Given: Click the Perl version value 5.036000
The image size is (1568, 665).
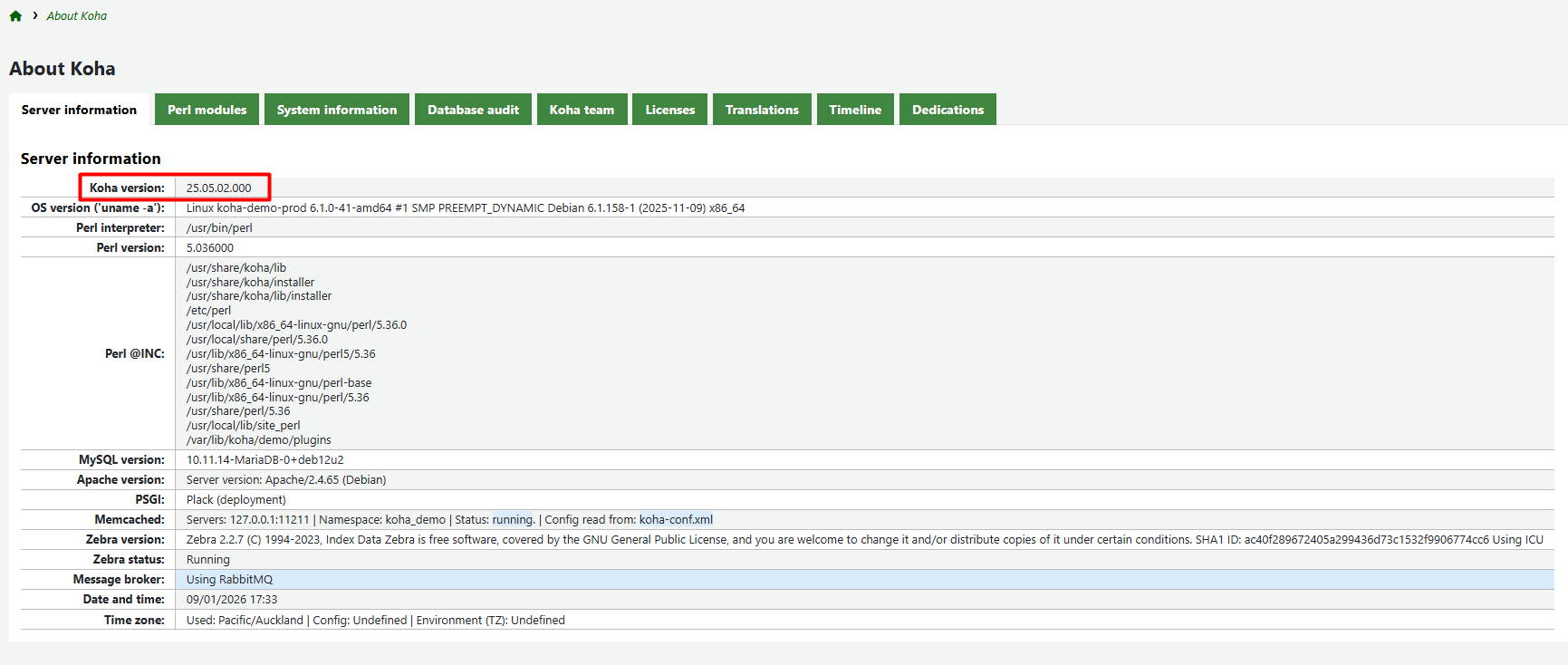Looking at the screenshot, I should pyautogui.click(x=210, y=247).
